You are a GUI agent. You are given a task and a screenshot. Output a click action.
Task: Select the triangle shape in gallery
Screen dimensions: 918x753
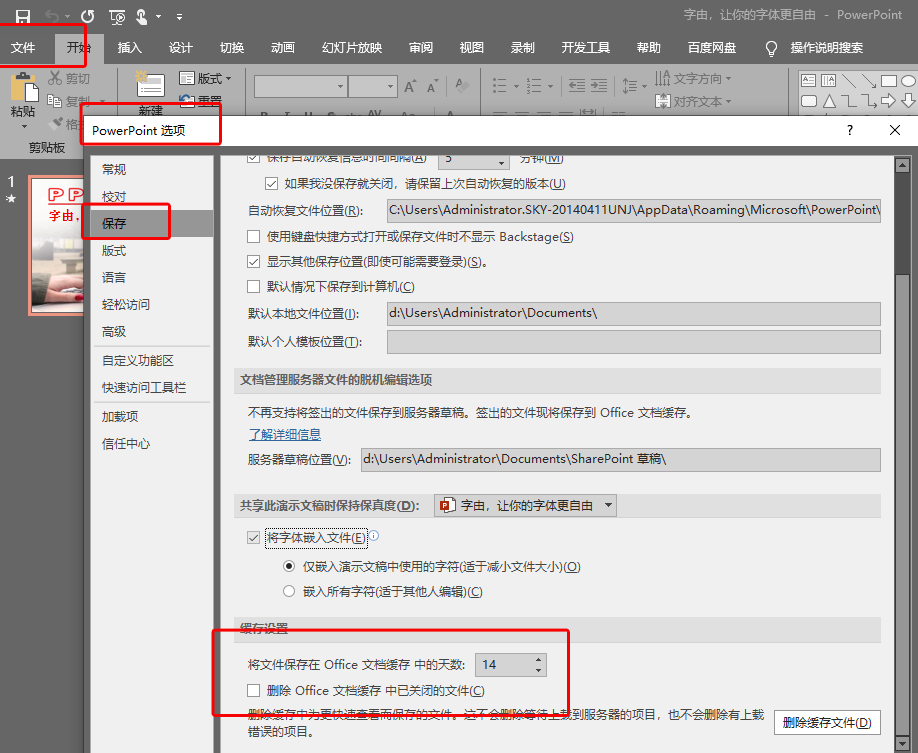pyautogui.click(x=829, y=101)
